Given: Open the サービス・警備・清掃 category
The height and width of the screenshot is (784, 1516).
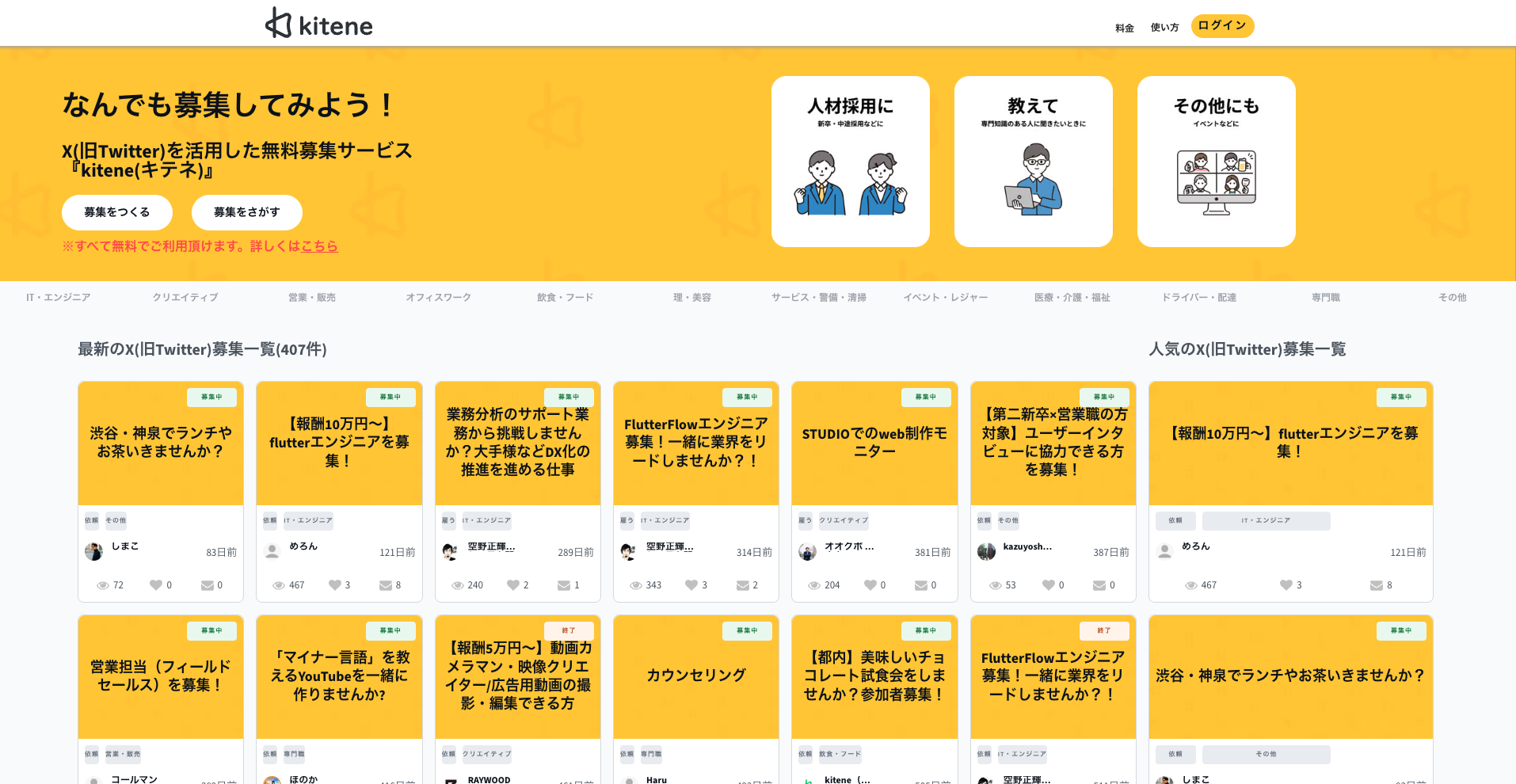Looking at the screenshot, I should tap(819, 298).
